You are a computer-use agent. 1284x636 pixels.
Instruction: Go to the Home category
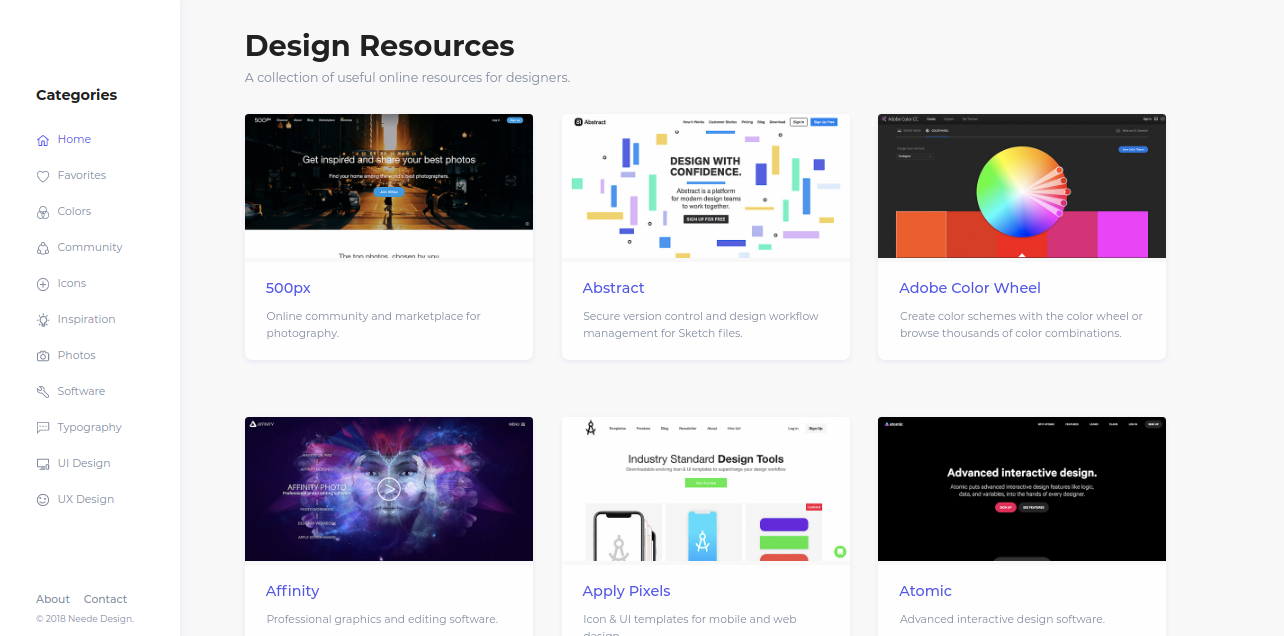tap(74, 139)
